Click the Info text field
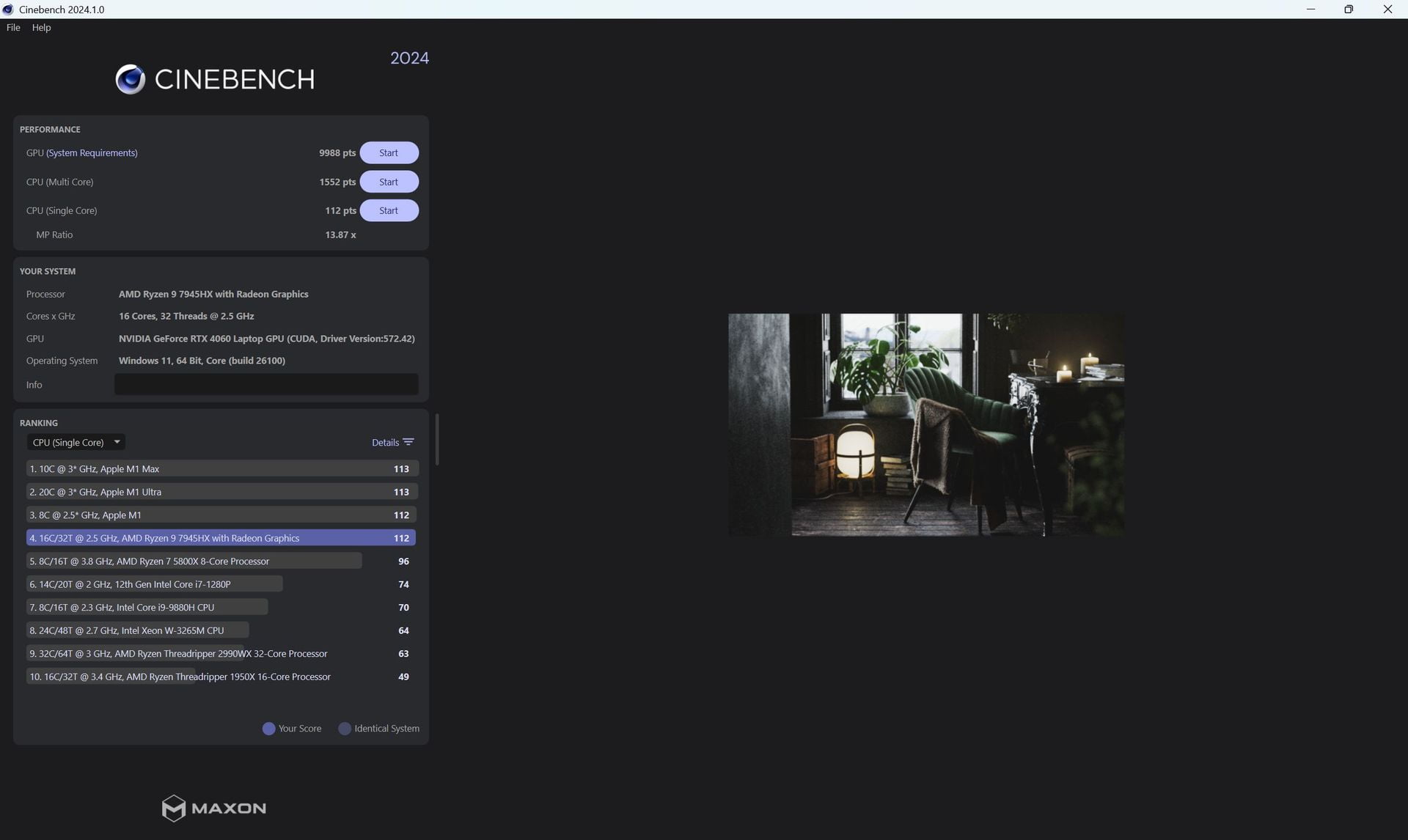This screenshot has height=840, width=1408. click(266, 384)
